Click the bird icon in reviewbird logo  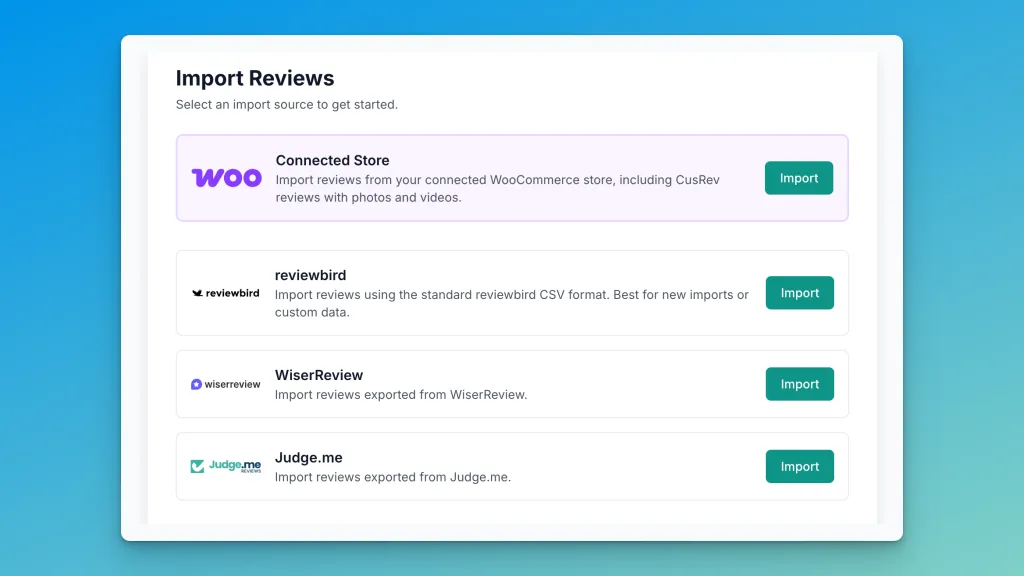[197, 293]
